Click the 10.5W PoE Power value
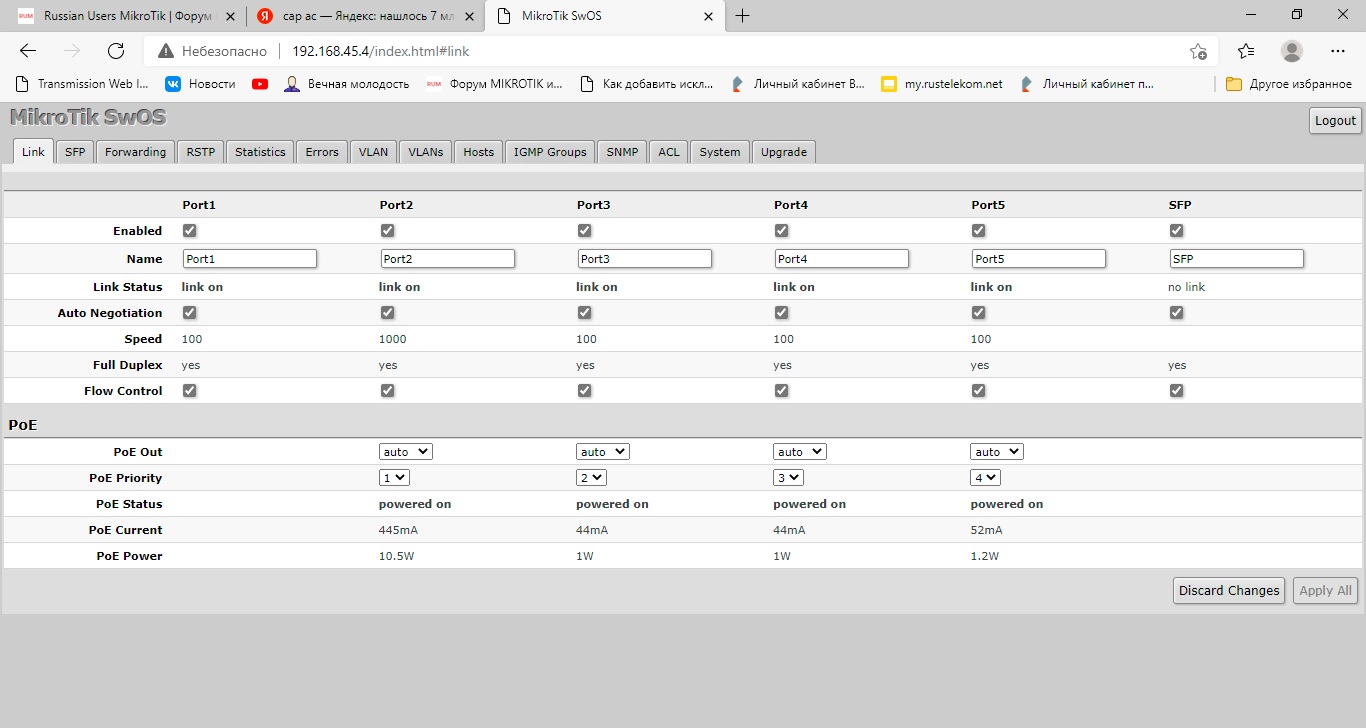This screenshot has width=1366, height=728. tap(396, 556)
